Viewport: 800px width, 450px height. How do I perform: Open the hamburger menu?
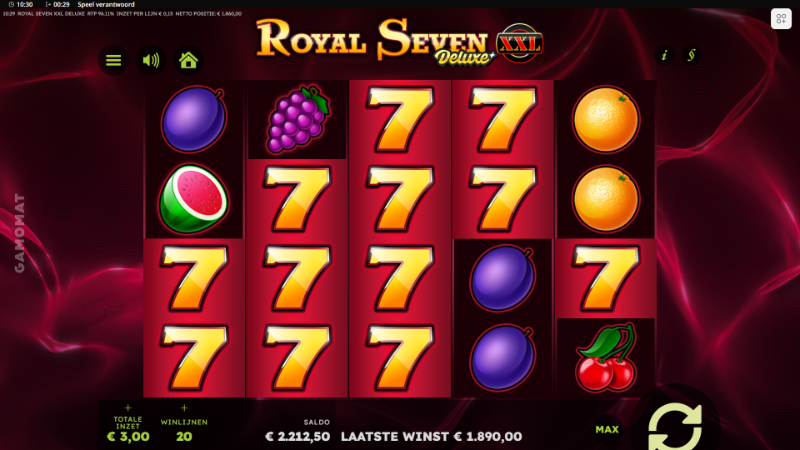click(x=113, y=60)
